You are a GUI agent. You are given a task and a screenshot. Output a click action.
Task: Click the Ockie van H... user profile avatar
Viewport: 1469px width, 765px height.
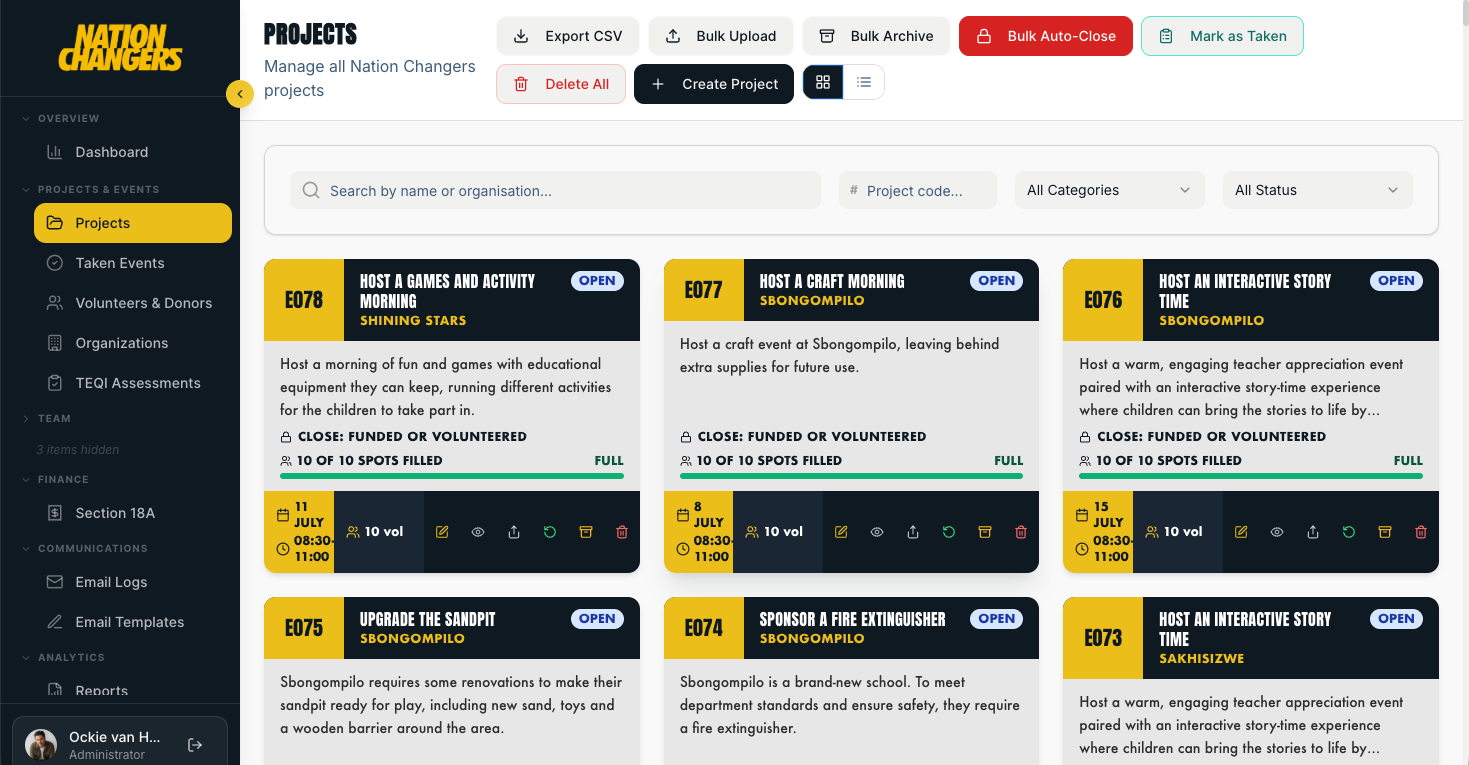tap(41, 745)
